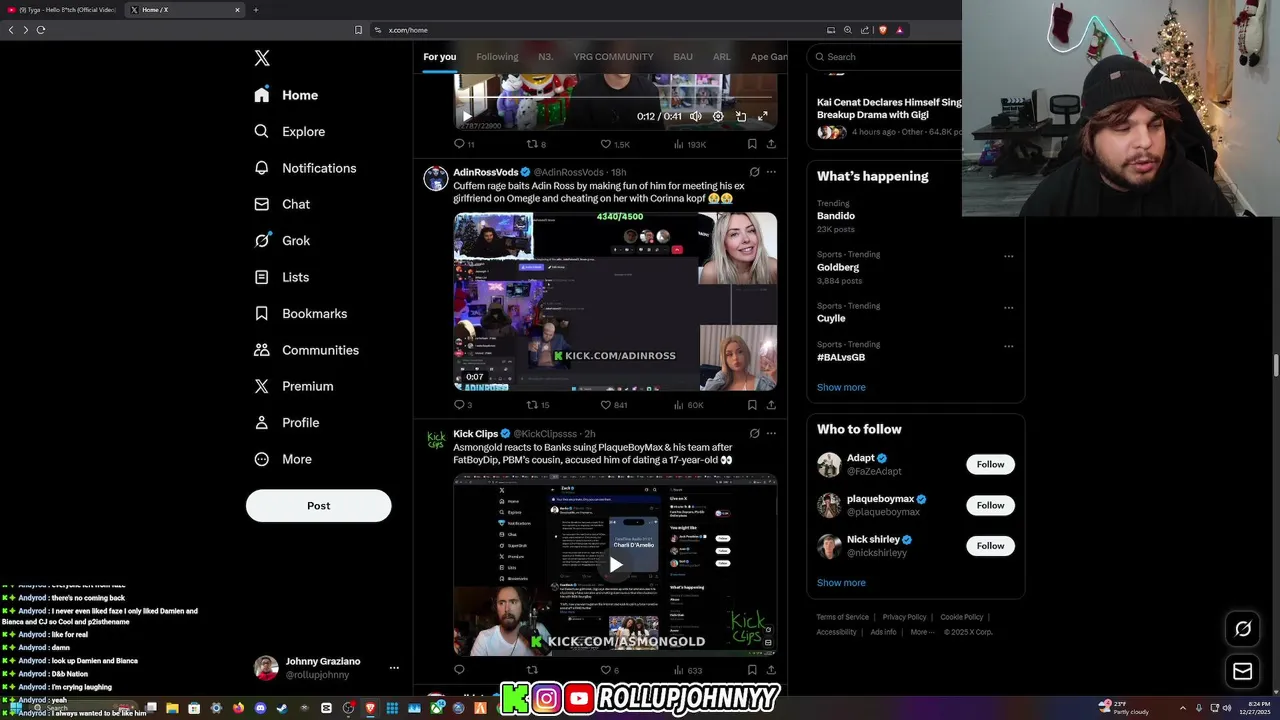Open the top video player's settings gear
This screenshot has width=1280, height=720.
(x=718, y=116)
